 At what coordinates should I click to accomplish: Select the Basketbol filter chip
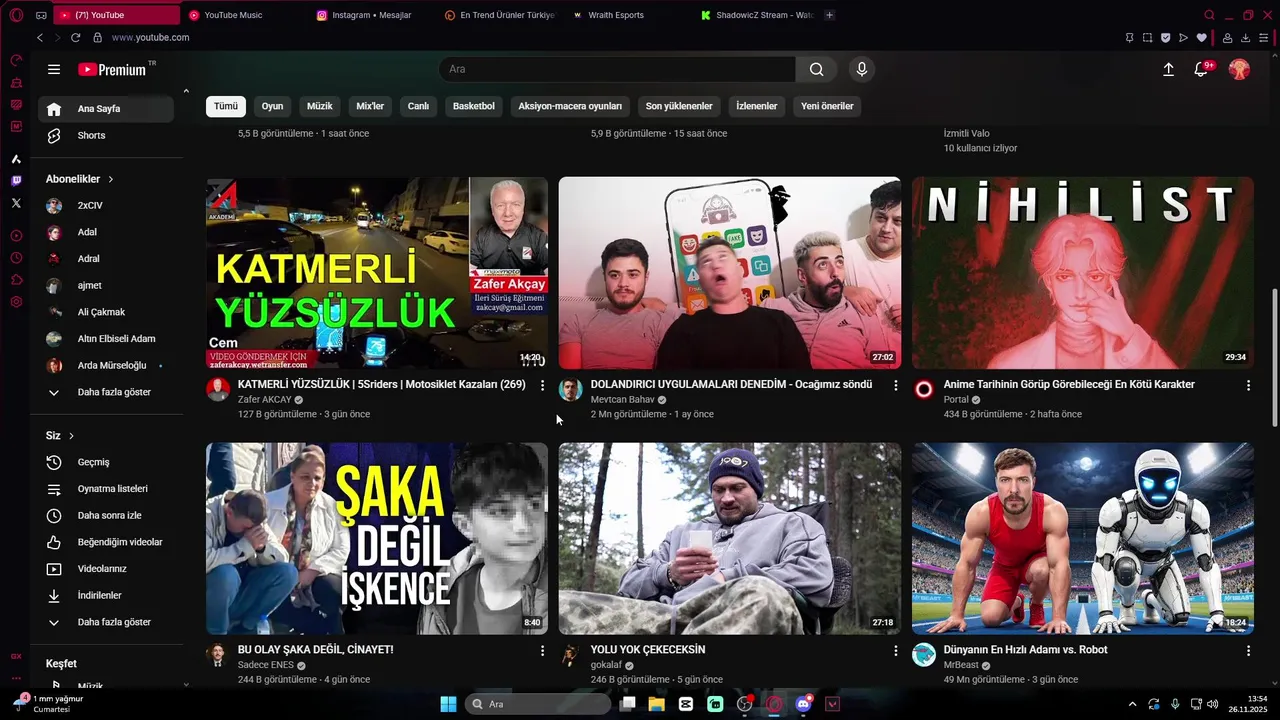tap(474, 106)
